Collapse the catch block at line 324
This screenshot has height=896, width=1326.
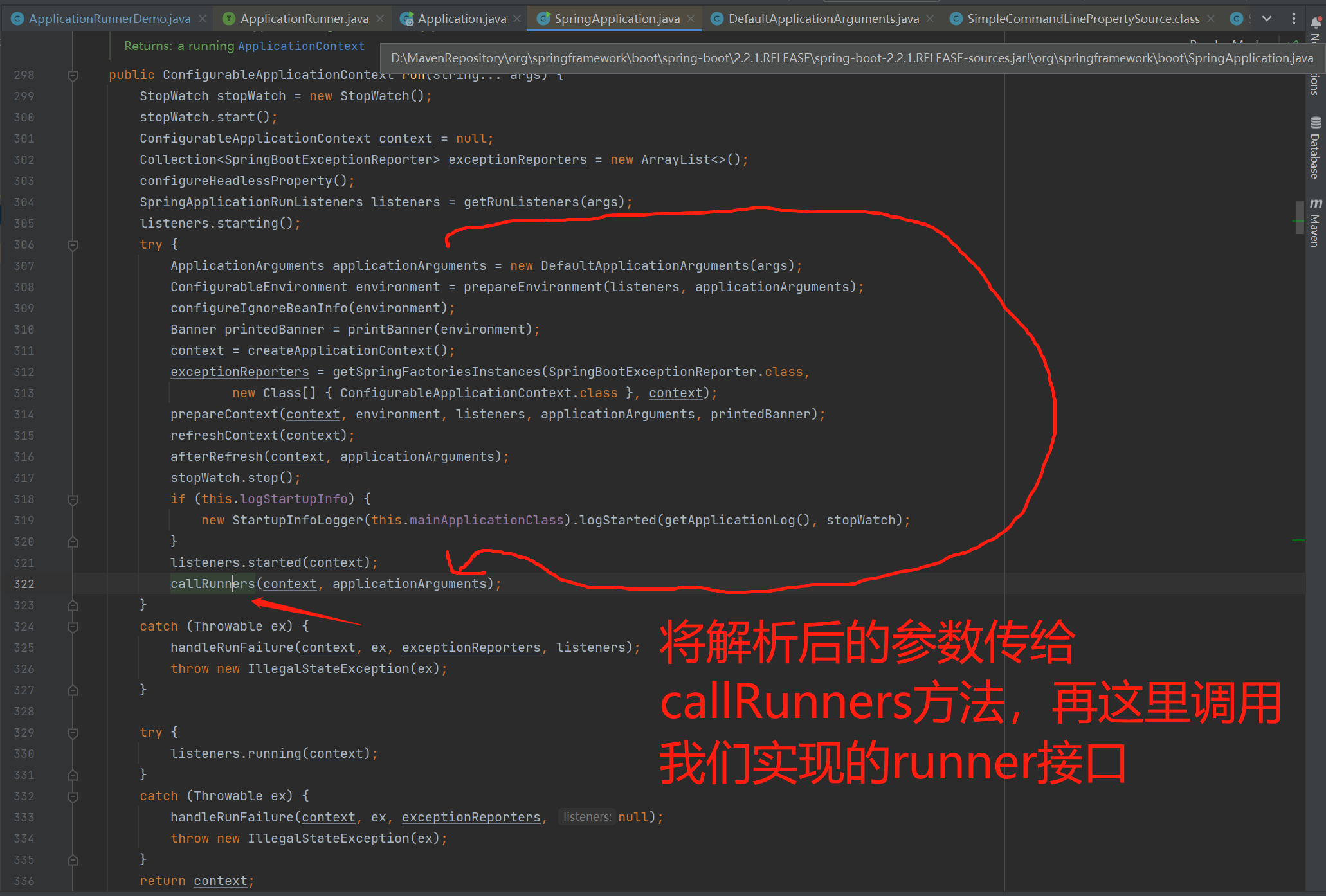tap(73, 627)
